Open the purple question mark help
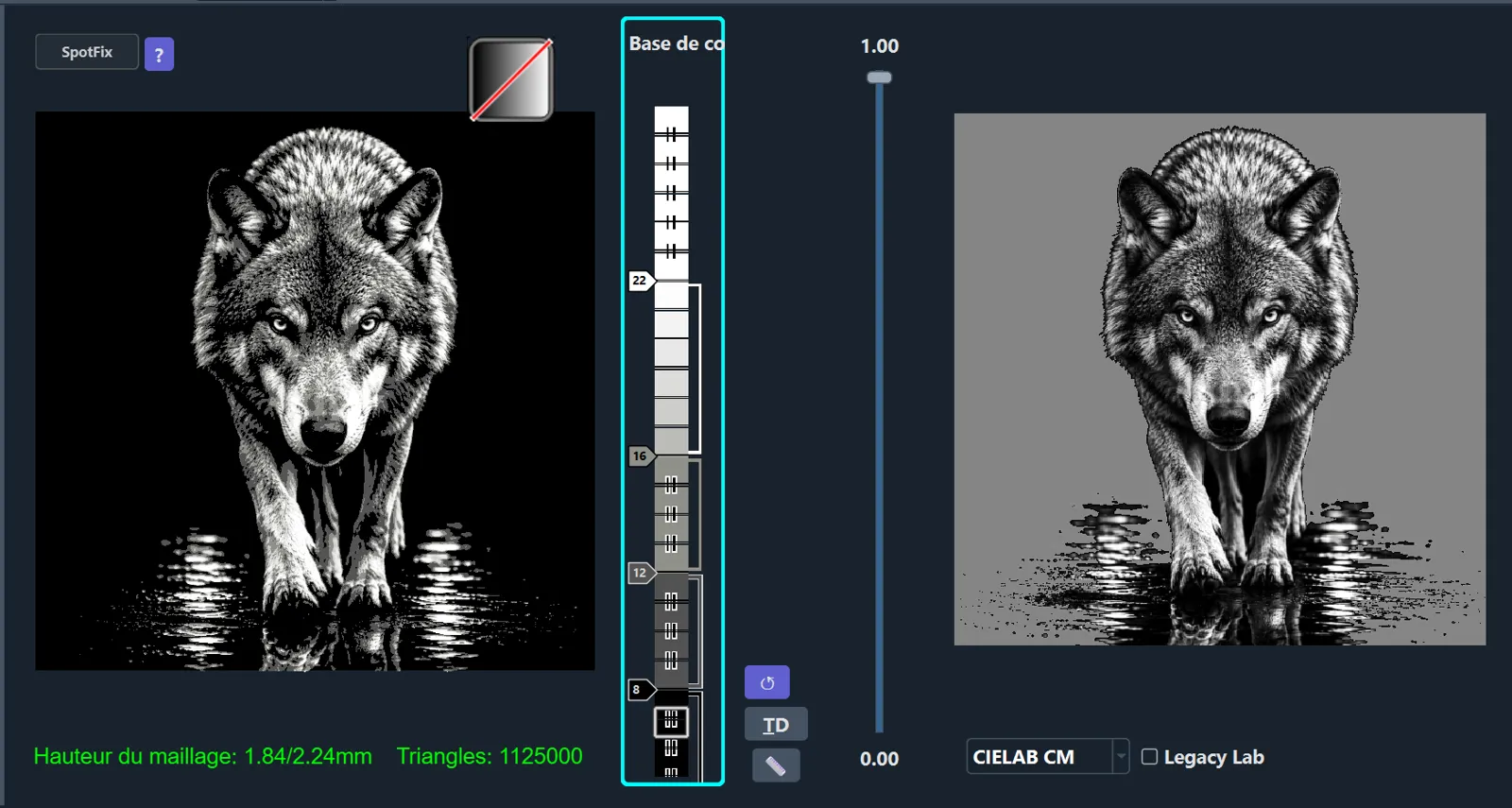This screenshot has width=1512, height=808. click(159, 55)
